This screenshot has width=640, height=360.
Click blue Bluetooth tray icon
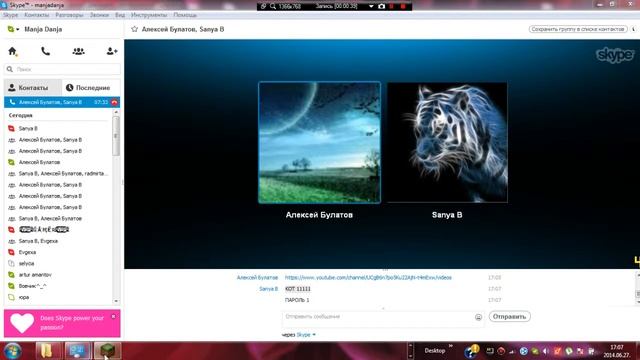click(x=523, y=351)
